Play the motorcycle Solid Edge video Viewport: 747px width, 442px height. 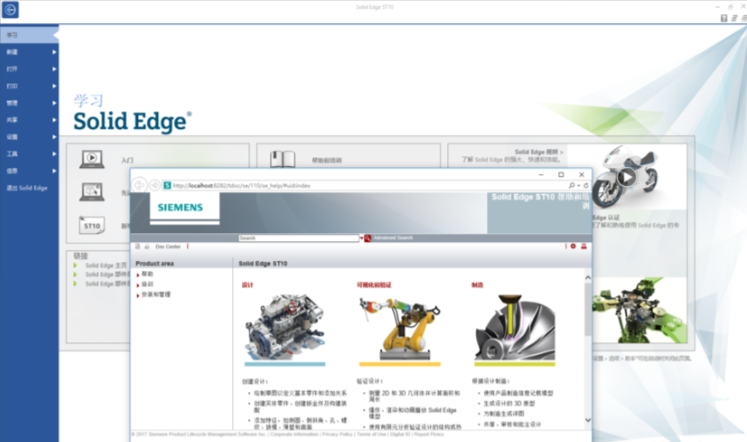tap(626, 178)
